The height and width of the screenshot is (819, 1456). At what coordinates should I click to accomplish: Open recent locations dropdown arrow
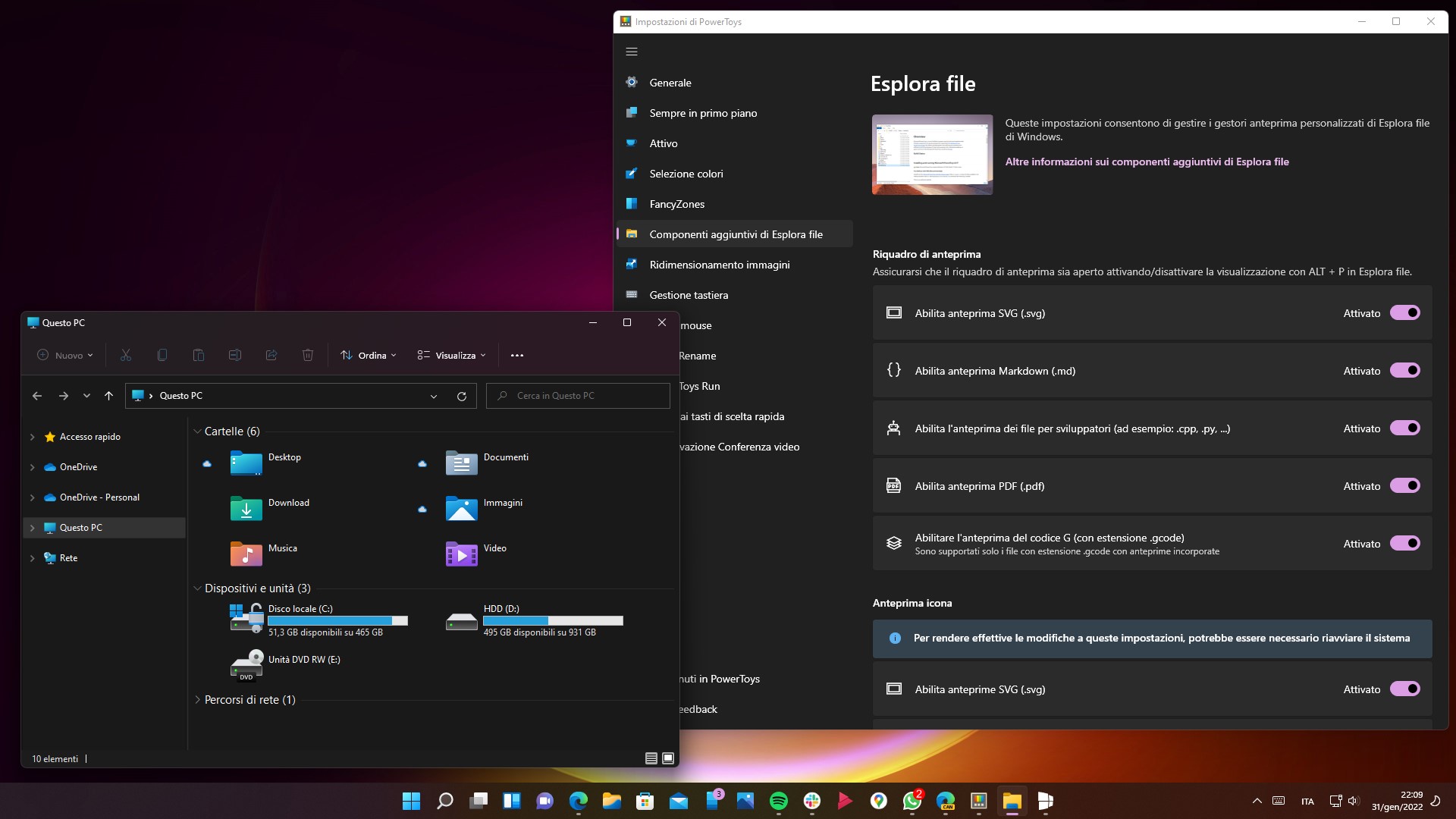[x=86, y=396]
